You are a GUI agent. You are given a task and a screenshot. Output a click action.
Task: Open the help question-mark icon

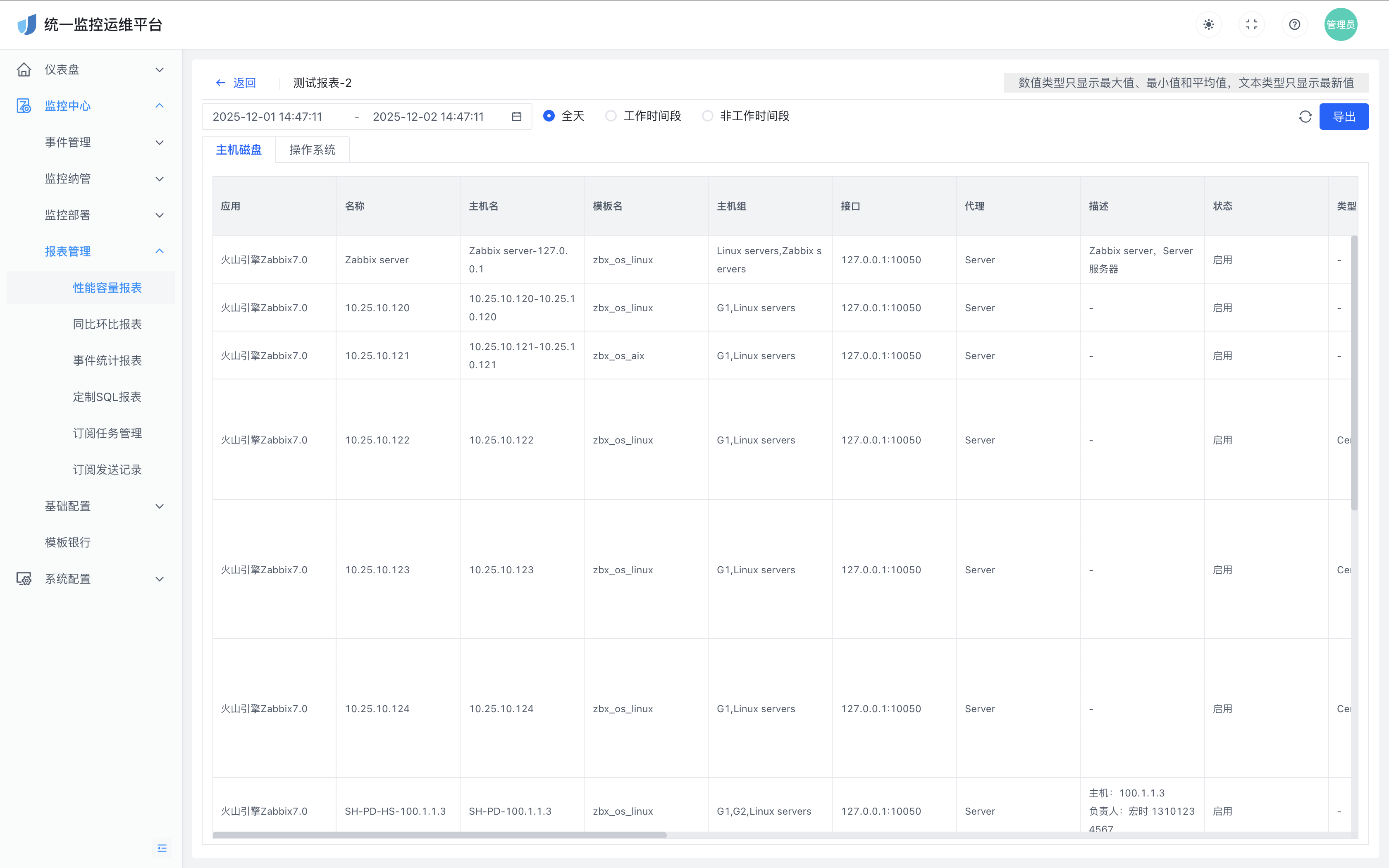[1294, 25]
